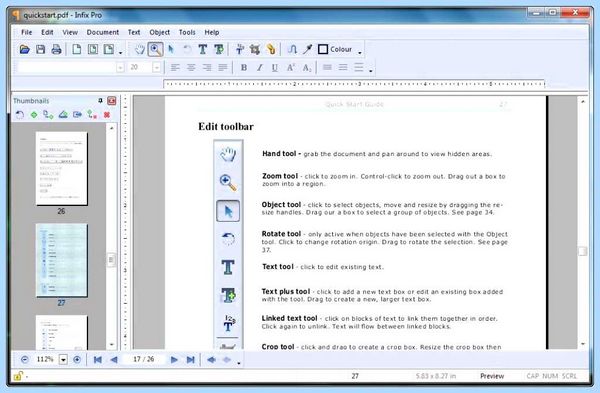Go to the last page
Screen dimensions: 600x393
tap(190, 359)
